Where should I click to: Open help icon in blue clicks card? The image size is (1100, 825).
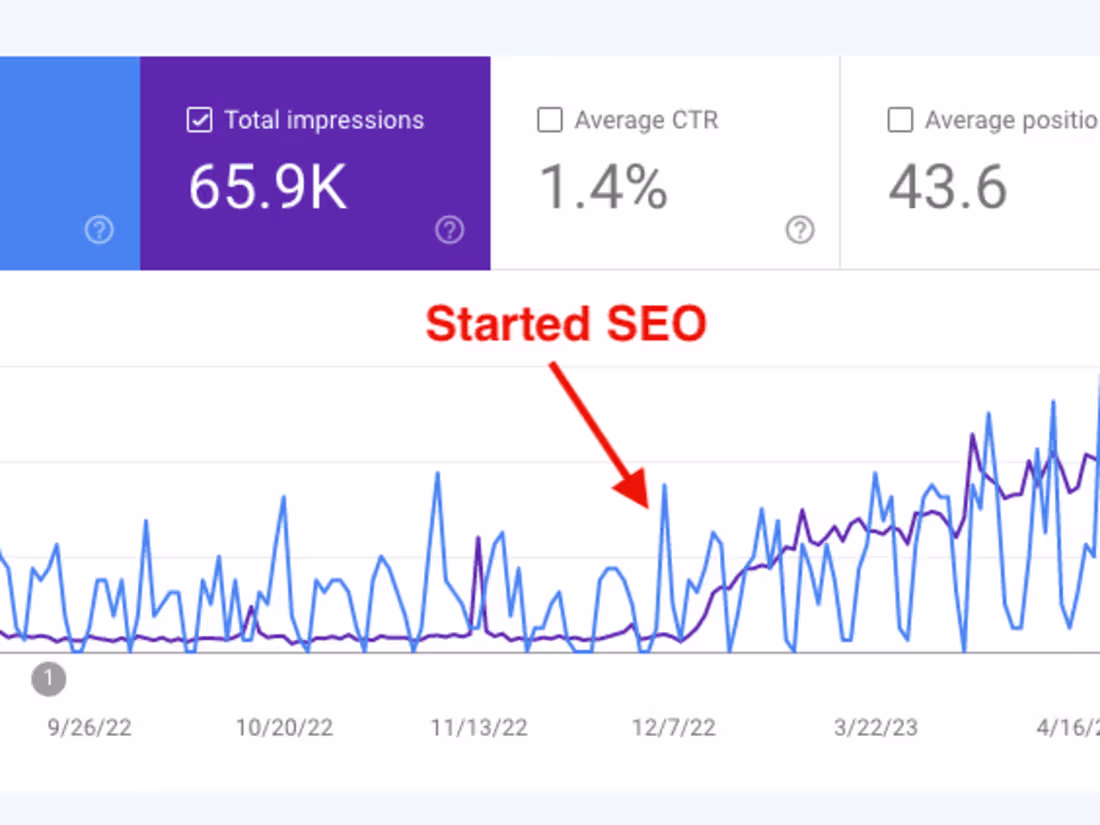coord(99,229)
